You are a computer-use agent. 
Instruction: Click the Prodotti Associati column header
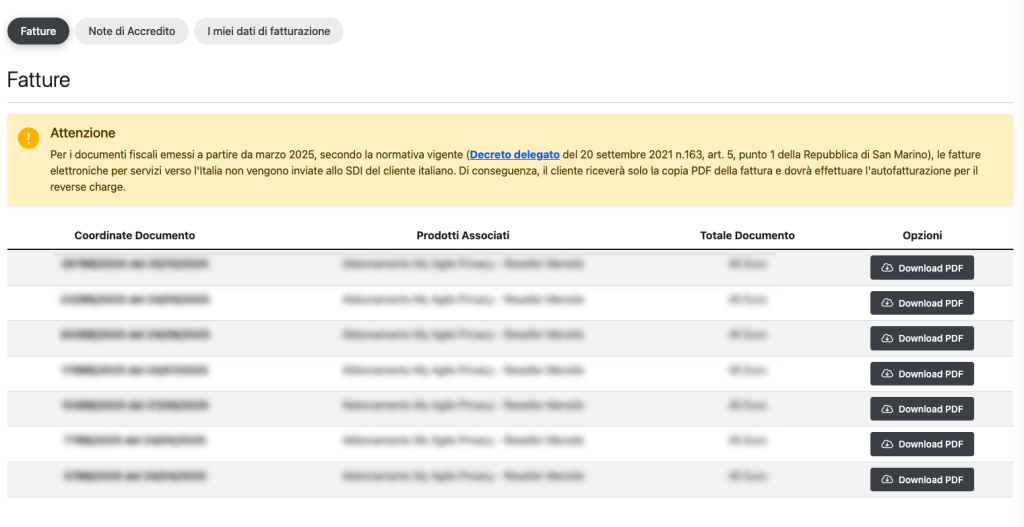pos(463,236)
